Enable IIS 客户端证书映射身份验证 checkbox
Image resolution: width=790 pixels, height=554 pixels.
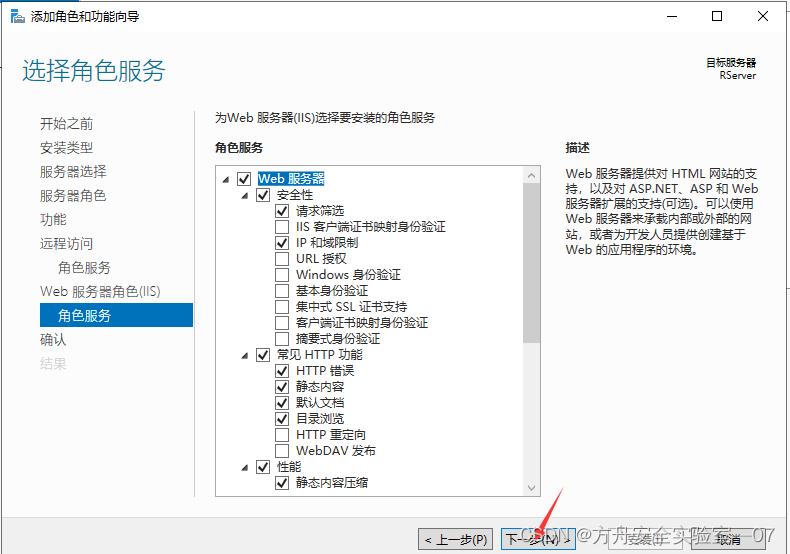282,227
